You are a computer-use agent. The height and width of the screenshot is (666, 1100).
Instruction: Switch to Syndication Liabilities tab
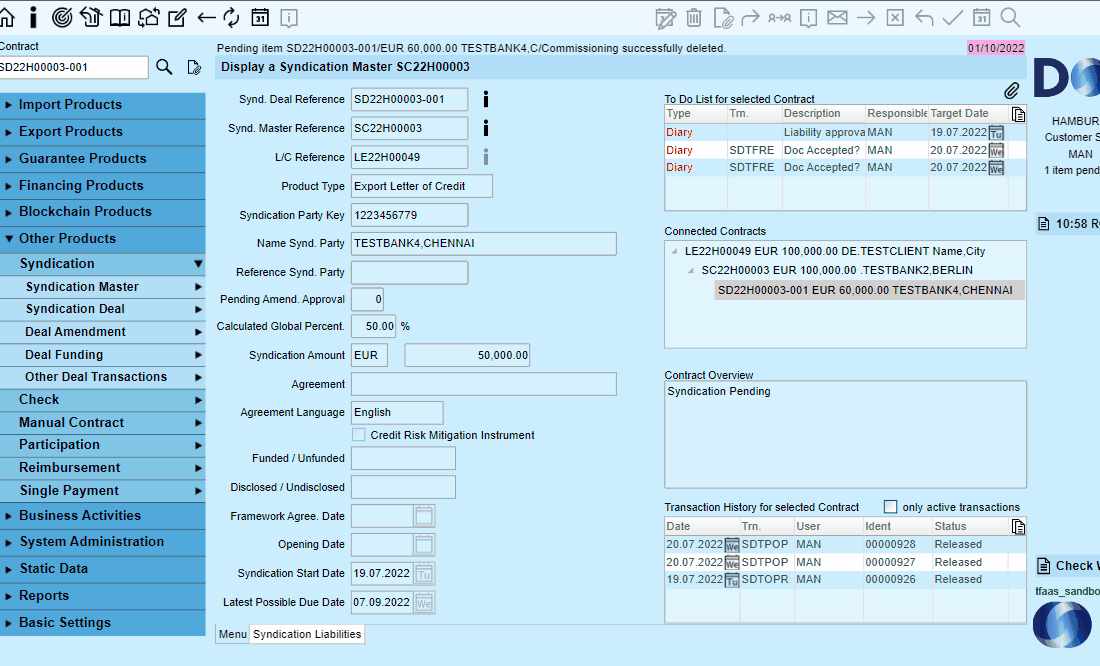click(x=307, y=634)
